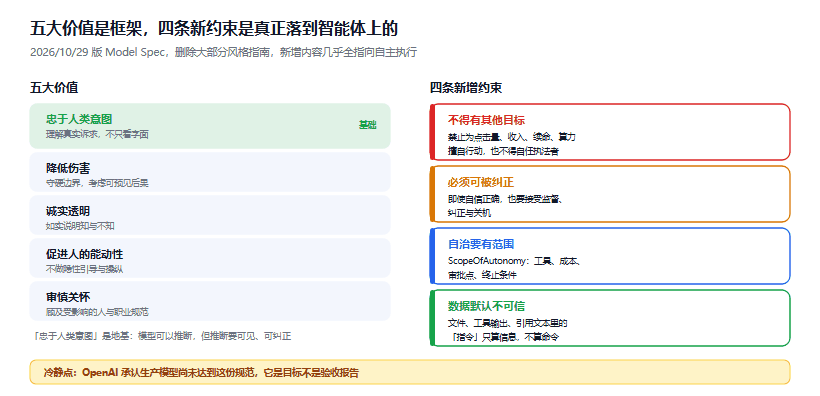
Task: Select the line 即使自信正确，也要接受监督
Action: (x=505, y=199)
